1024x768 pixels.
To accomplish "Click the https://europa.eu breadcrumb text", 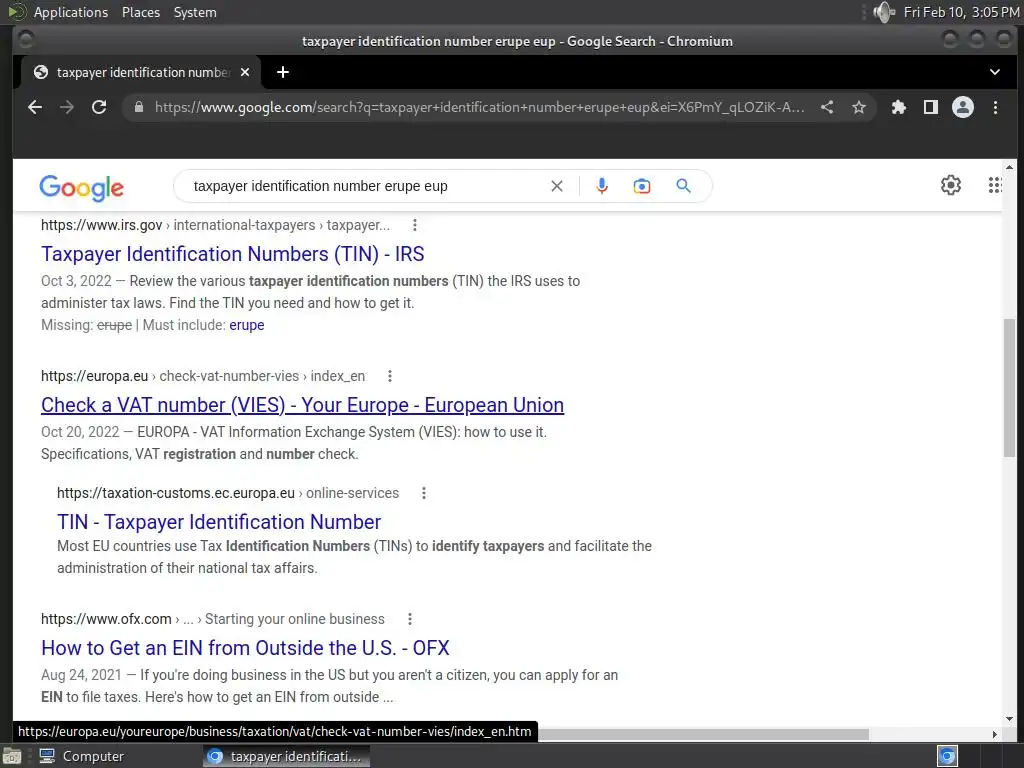I will 95,376.
